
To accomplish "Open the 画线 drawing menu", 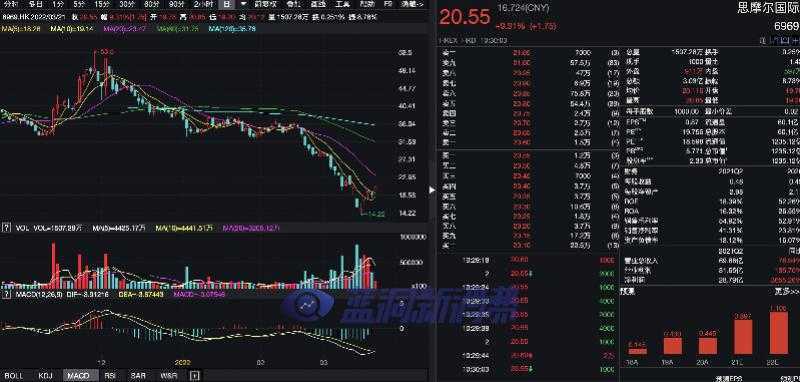I will [318, 4].
